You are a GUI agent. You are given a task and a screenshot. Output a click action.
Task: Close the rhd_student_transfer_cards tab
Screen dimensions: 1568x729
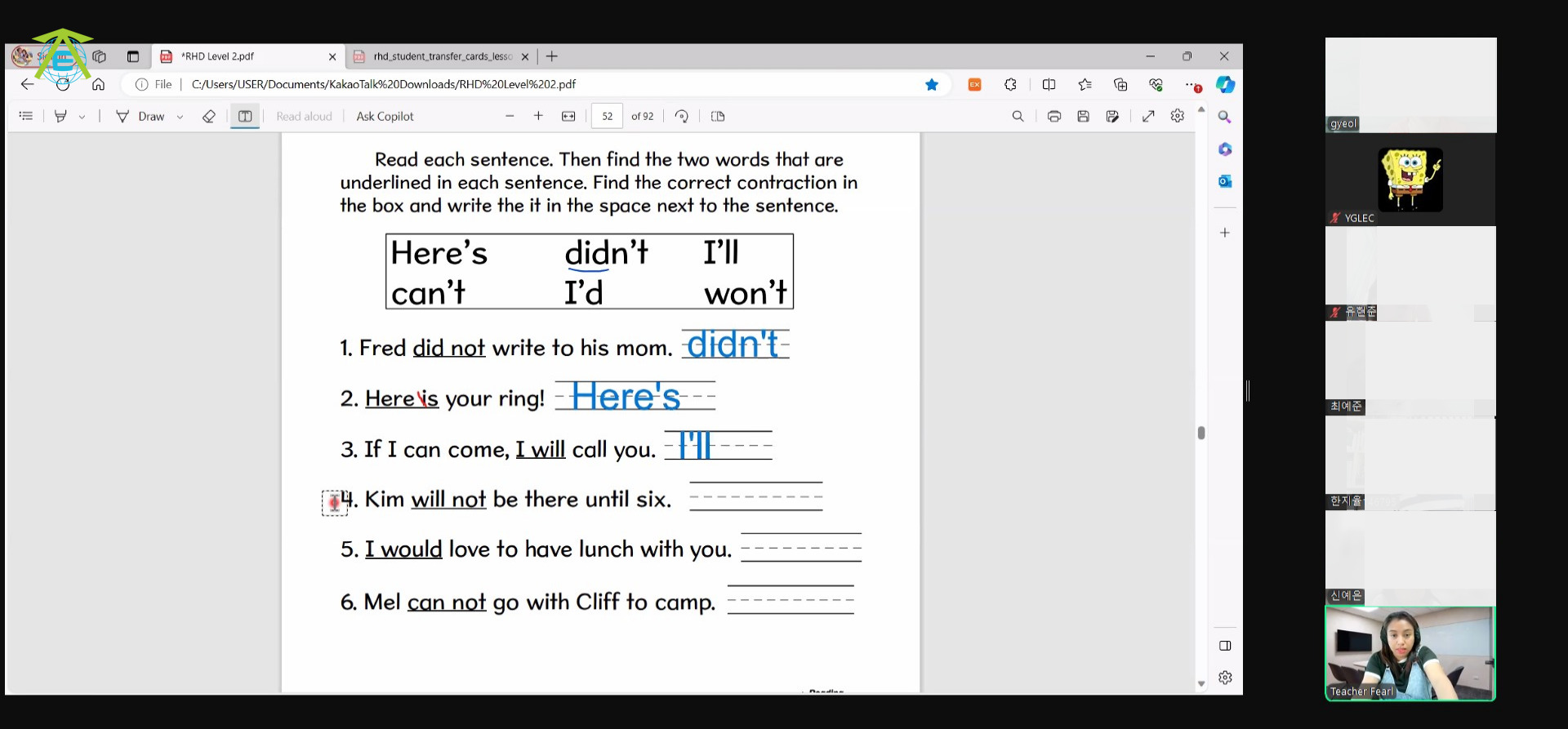[525, 56]
